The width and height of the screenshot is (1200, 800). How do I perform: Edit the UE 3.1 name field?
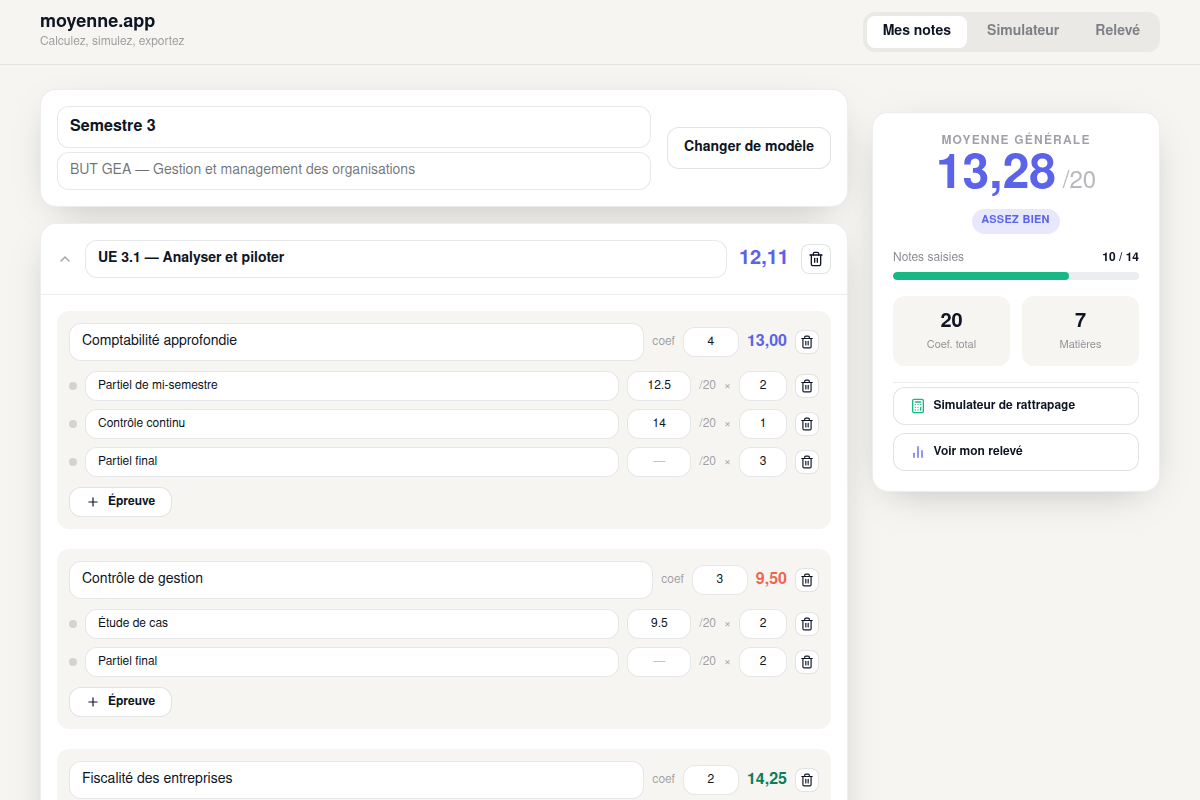[x=406, y=259]
